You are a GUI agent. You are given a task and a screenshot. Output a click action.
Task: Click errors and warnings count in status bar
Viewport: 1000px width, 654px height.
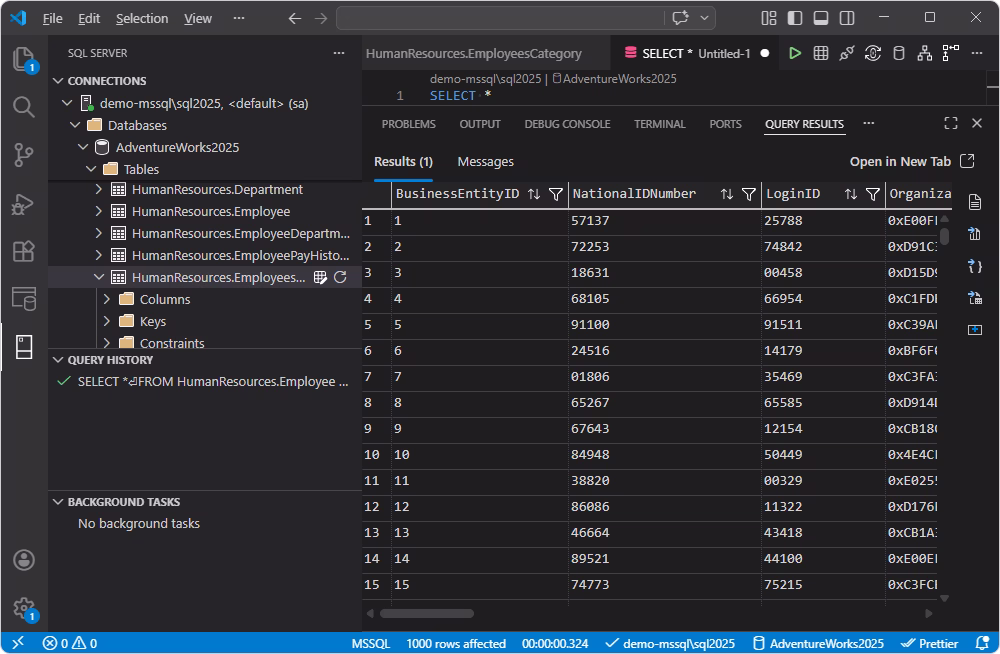point(70,643)
